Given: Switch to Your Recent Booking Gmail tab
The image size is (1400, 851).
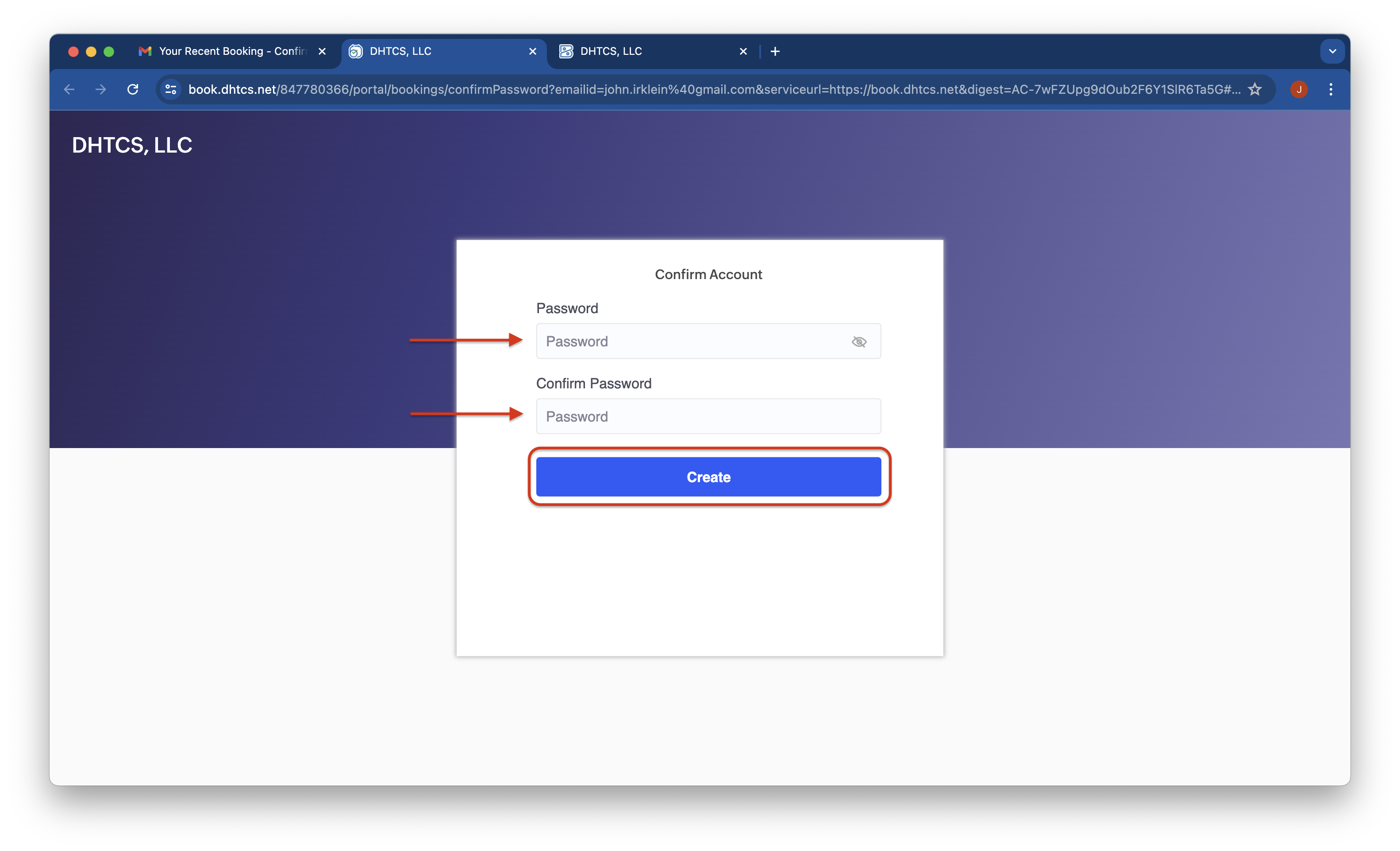Looking at the screenshot, I should coord(227,51).
